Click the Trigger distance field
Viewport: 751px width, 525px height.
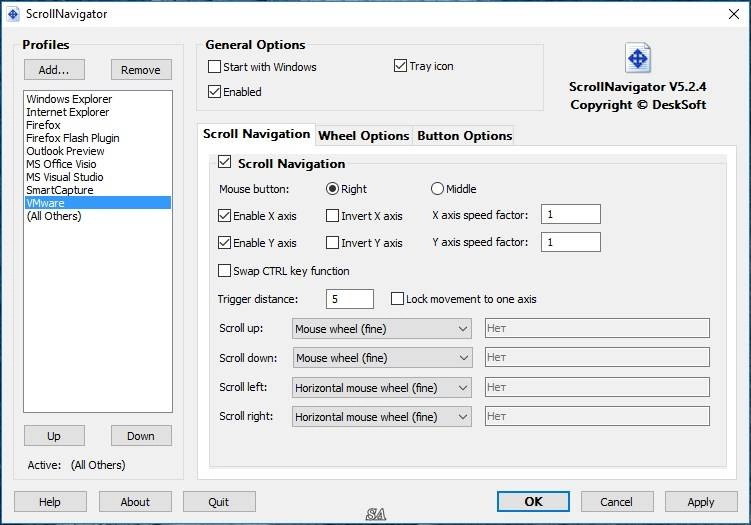[x=350, y=299]
